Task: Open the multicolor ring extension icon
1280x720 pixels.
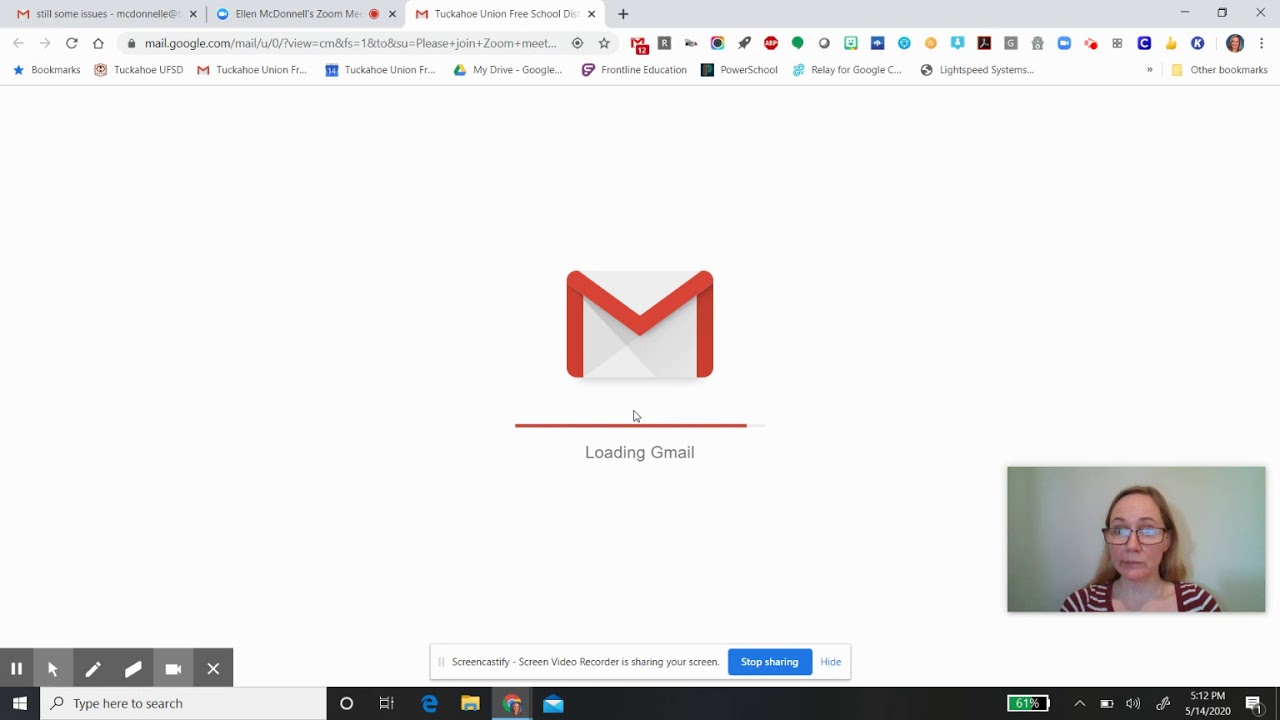Action: [x=717, y=43]
